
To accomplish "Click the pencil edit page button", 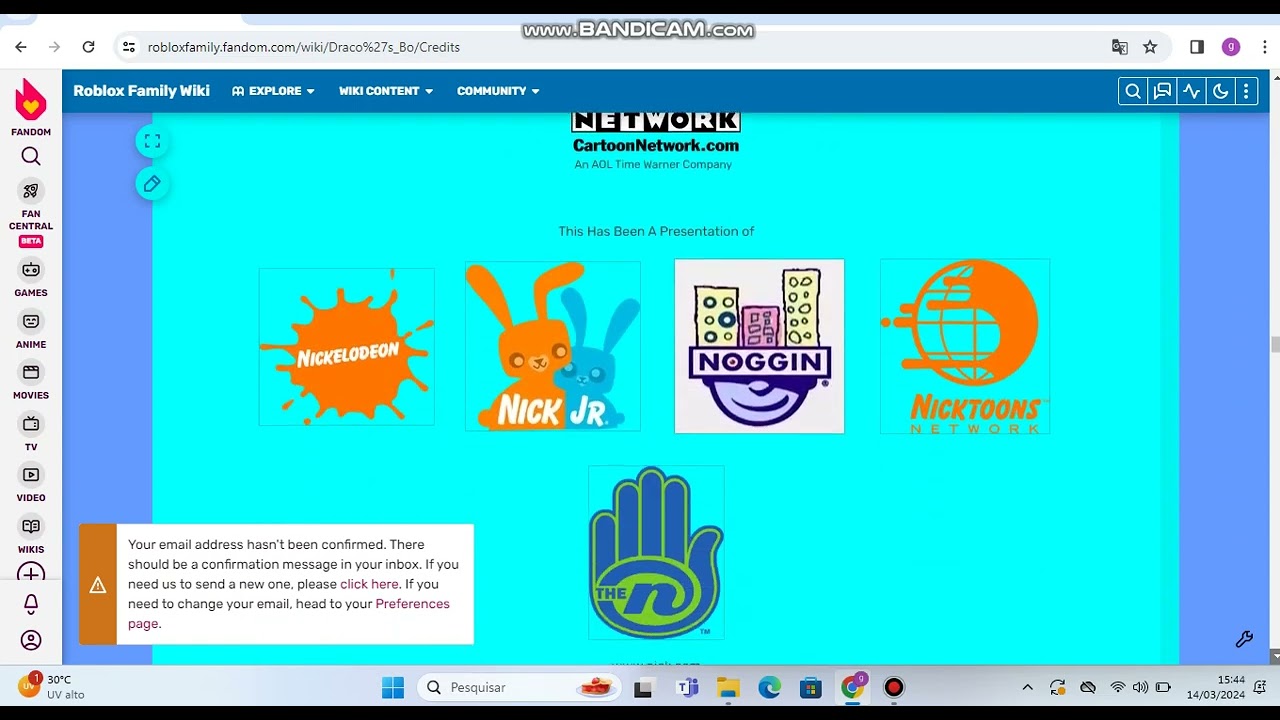I will tap(152, 184).
